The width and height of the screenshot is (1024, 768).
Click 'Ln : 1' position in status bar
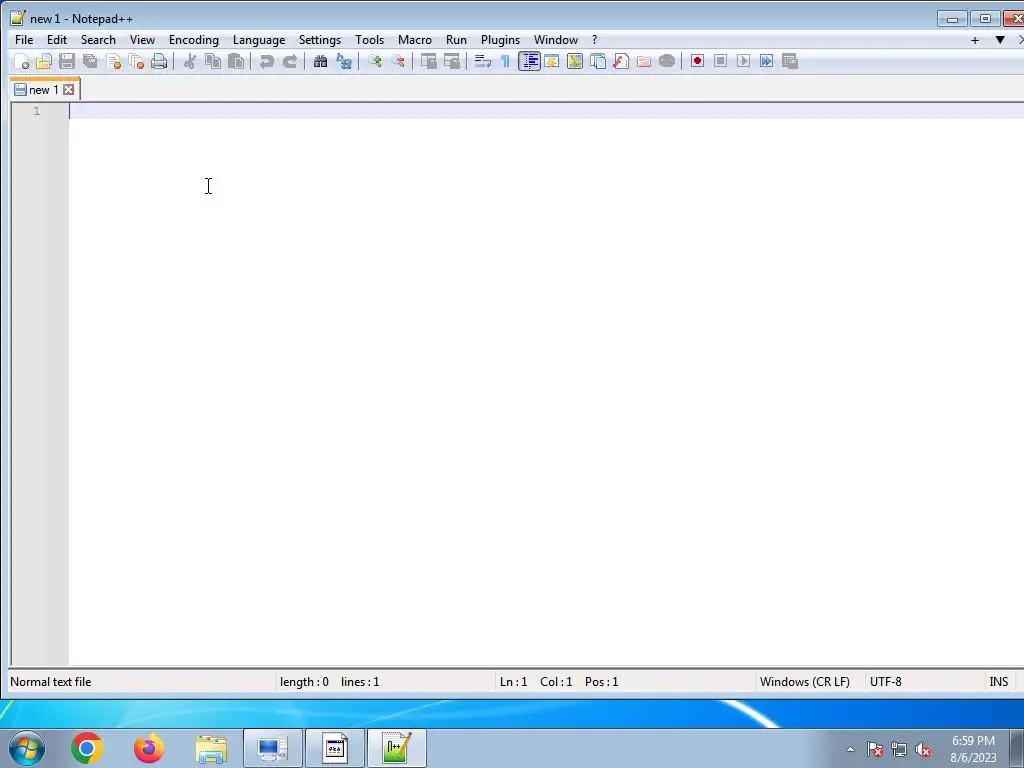(x=513, y=682)
